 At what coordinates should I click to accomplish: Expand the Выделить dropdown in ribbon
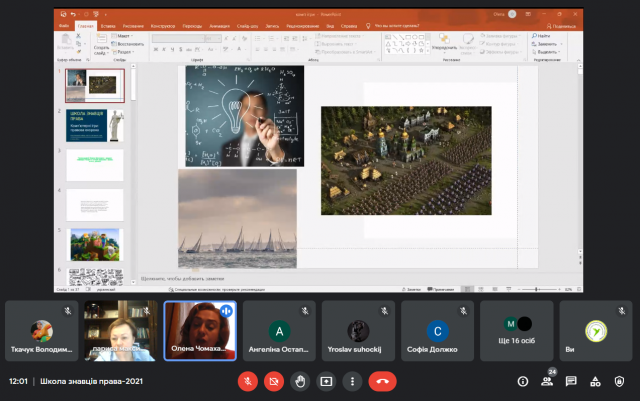point(557,52)
